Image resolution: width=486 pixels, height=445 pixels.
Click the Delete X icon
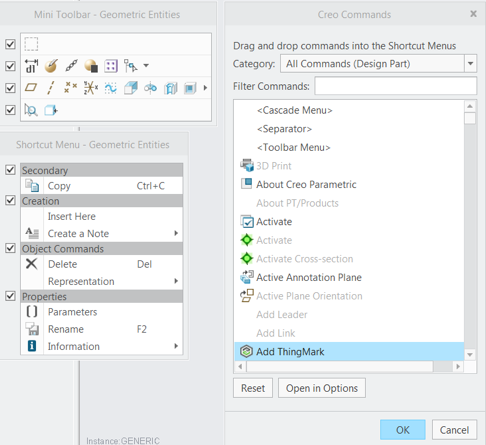(x=32, y=264)
